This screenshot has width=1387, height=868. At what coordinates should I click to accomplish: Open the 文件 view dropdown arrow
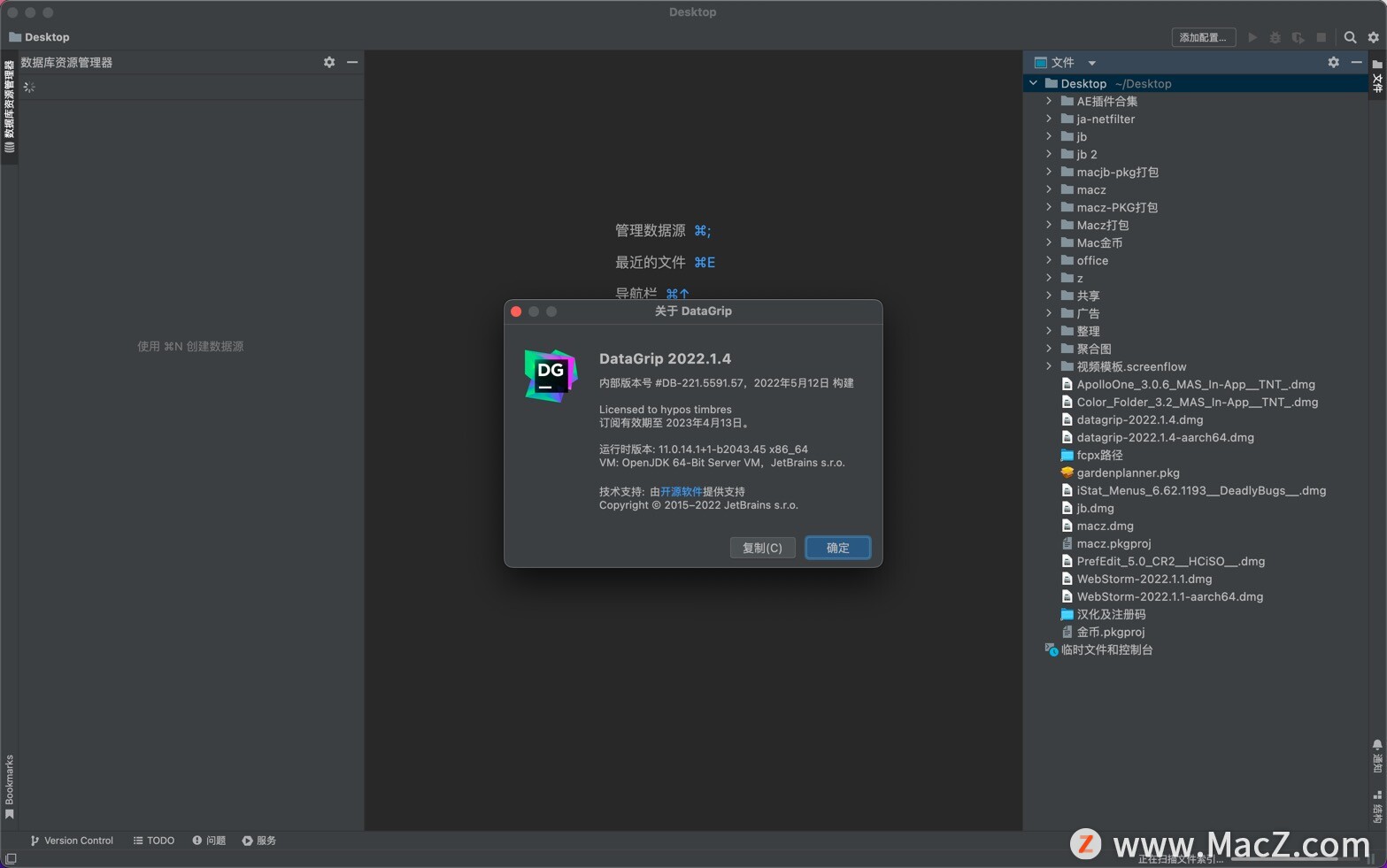(1091, 63)
